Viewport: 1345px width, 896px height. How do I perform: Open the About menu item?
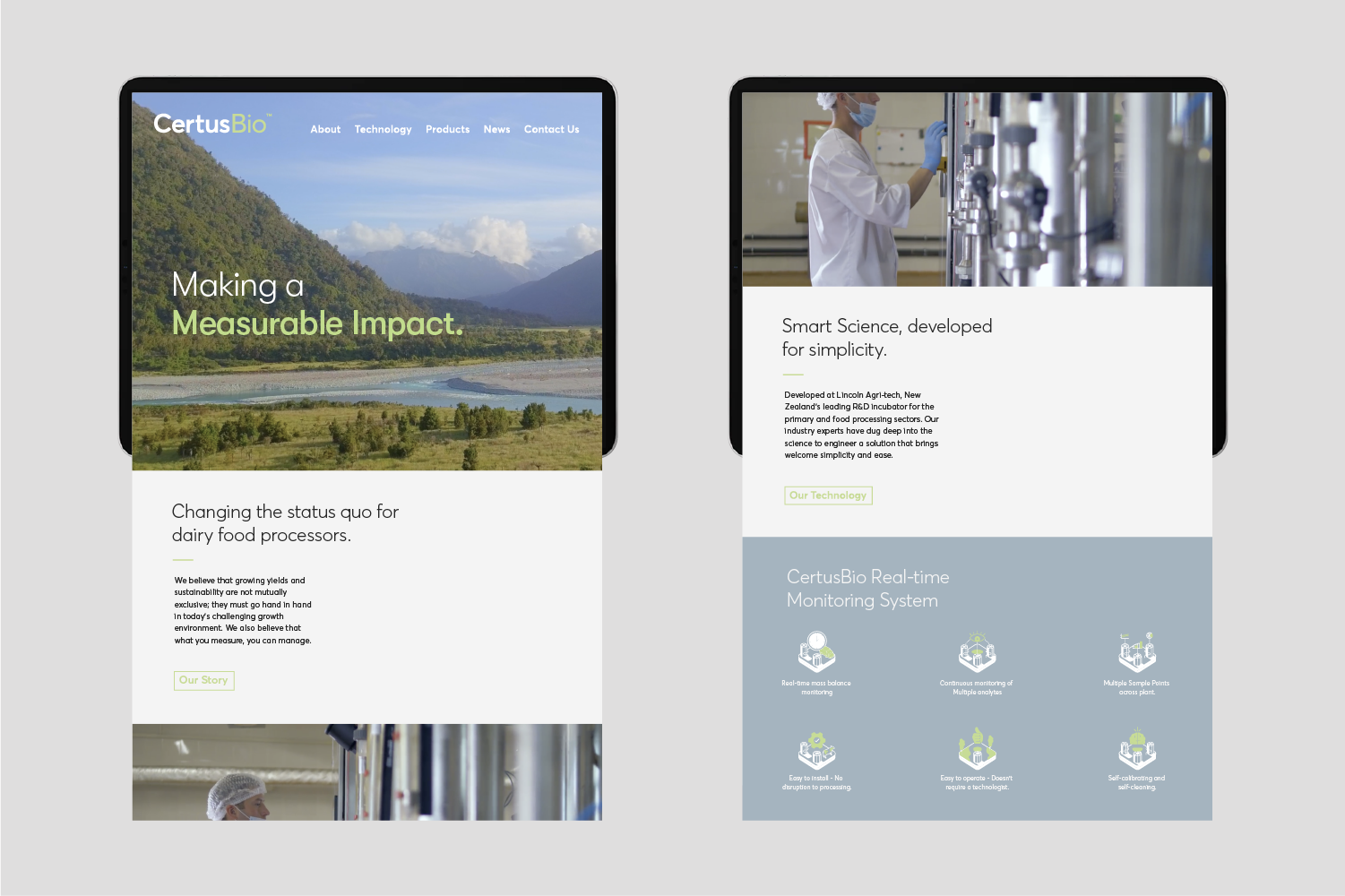click(x=325, y=129)
